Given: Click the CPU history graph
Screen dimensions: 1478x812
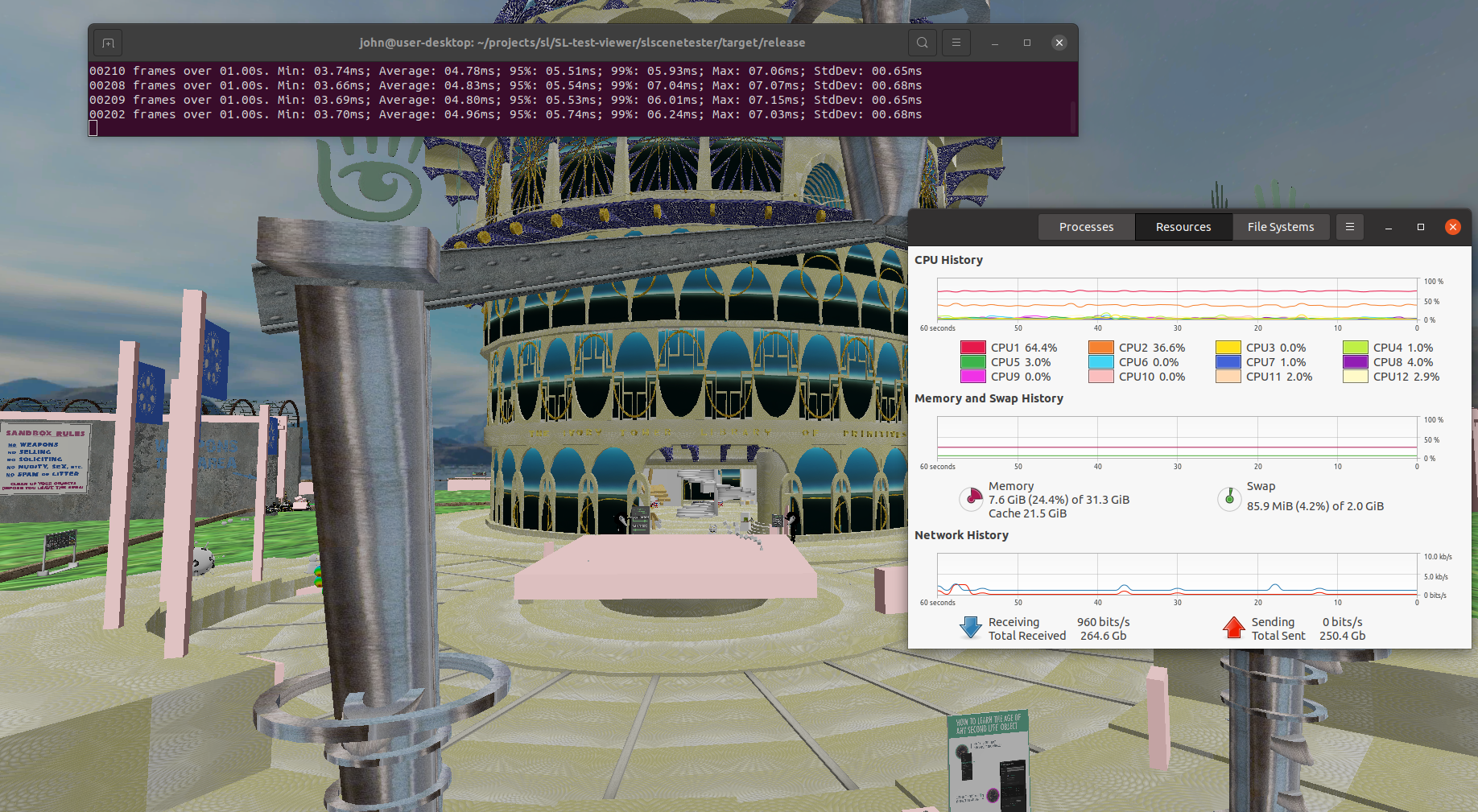Looking at the screenshot, I should (x=1177, y=299).
